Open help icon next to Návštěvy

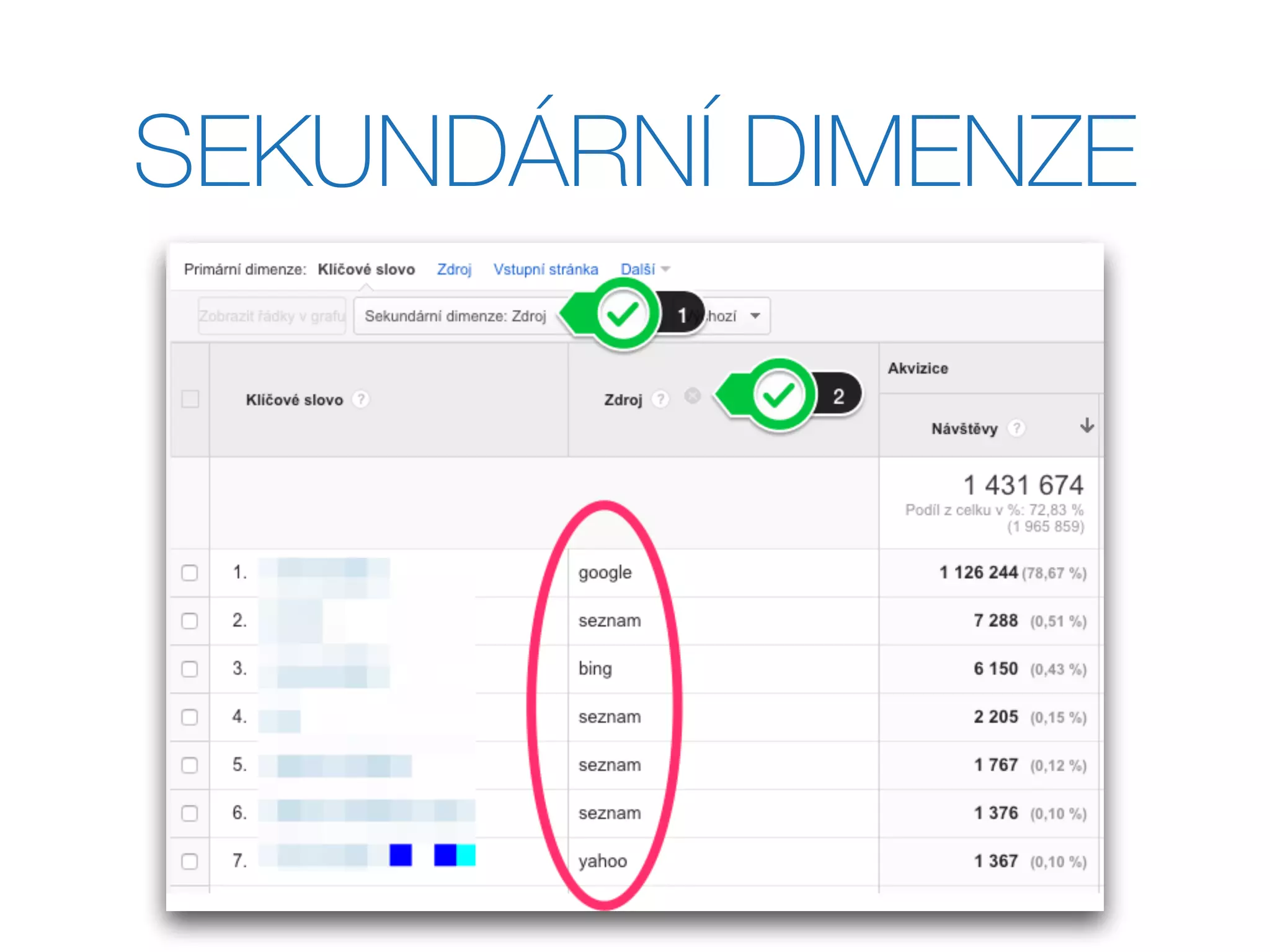coord(1016,428)
